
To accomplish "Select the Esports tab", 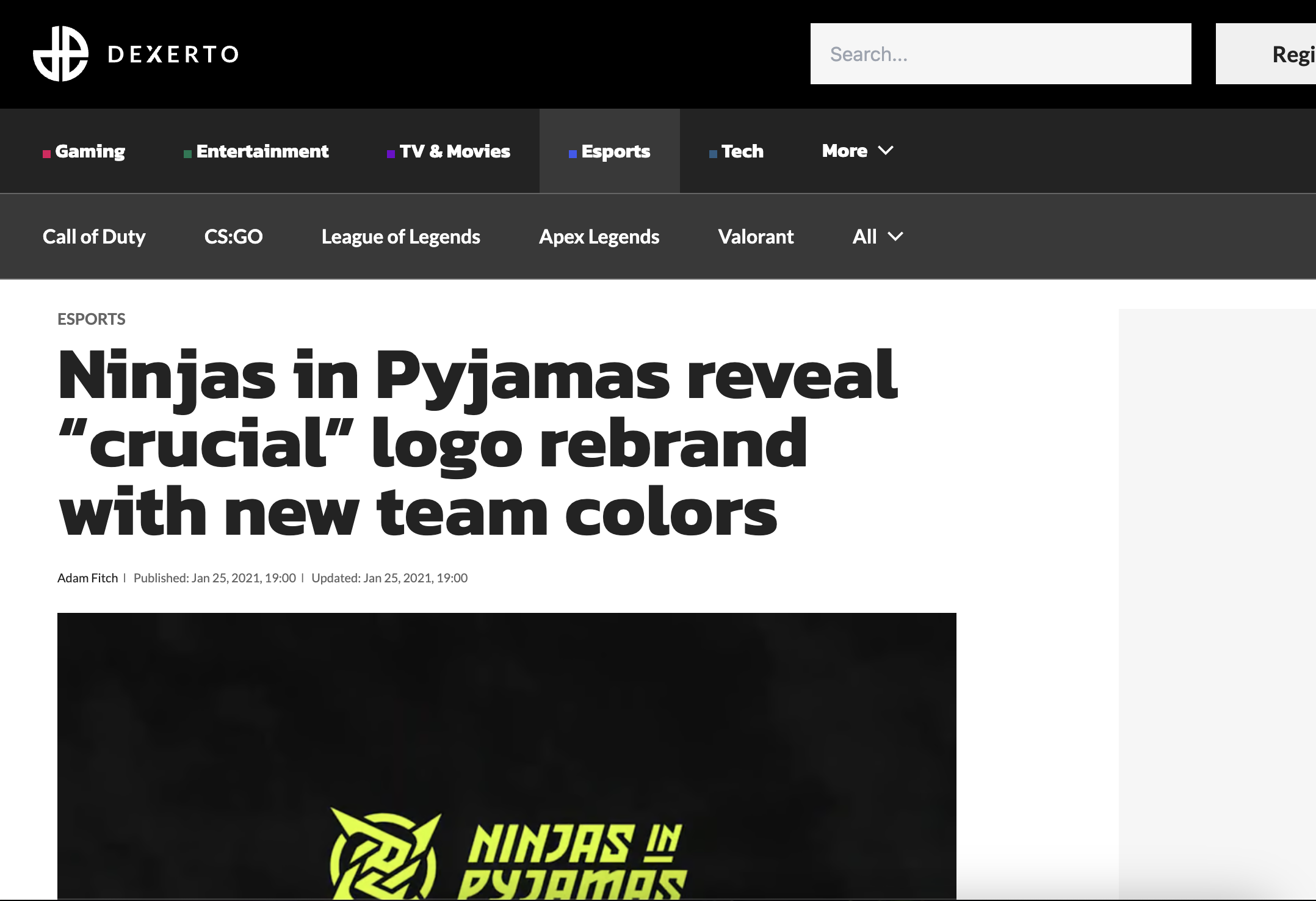I will (610, 151).
